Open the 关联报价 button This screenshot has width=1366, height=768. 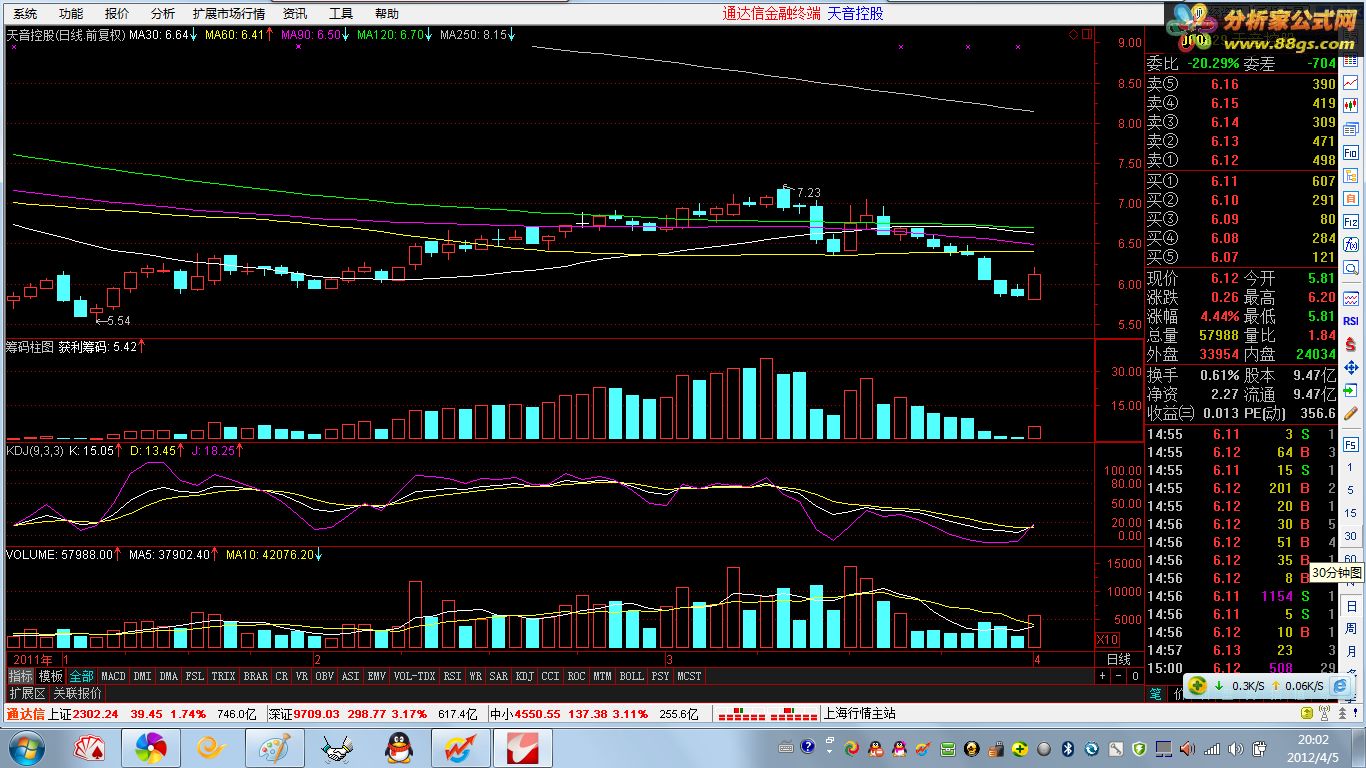pos(77,693)
